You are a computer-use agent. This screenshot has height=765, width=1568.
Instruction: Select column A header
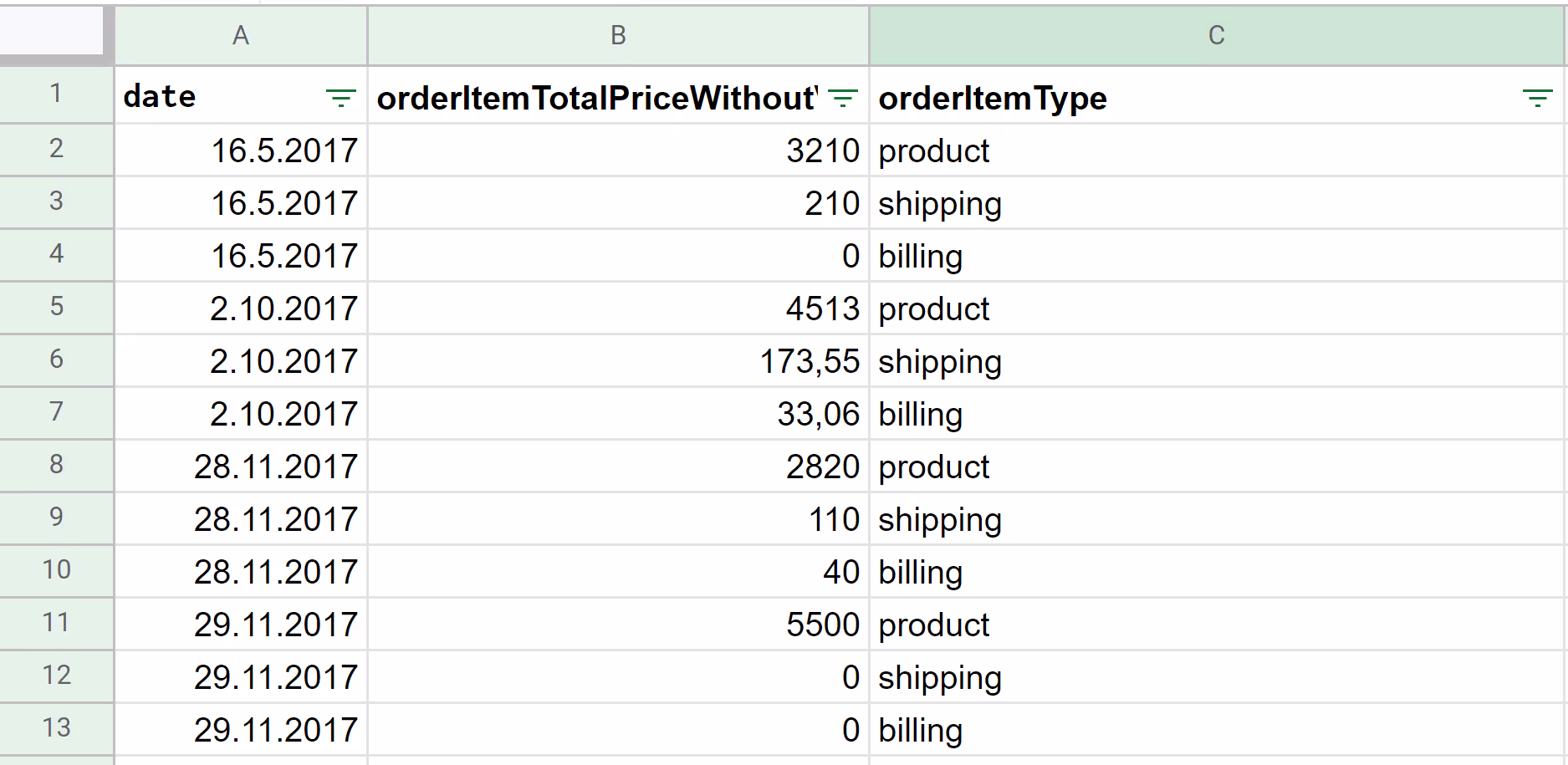[x=241, y=35]
